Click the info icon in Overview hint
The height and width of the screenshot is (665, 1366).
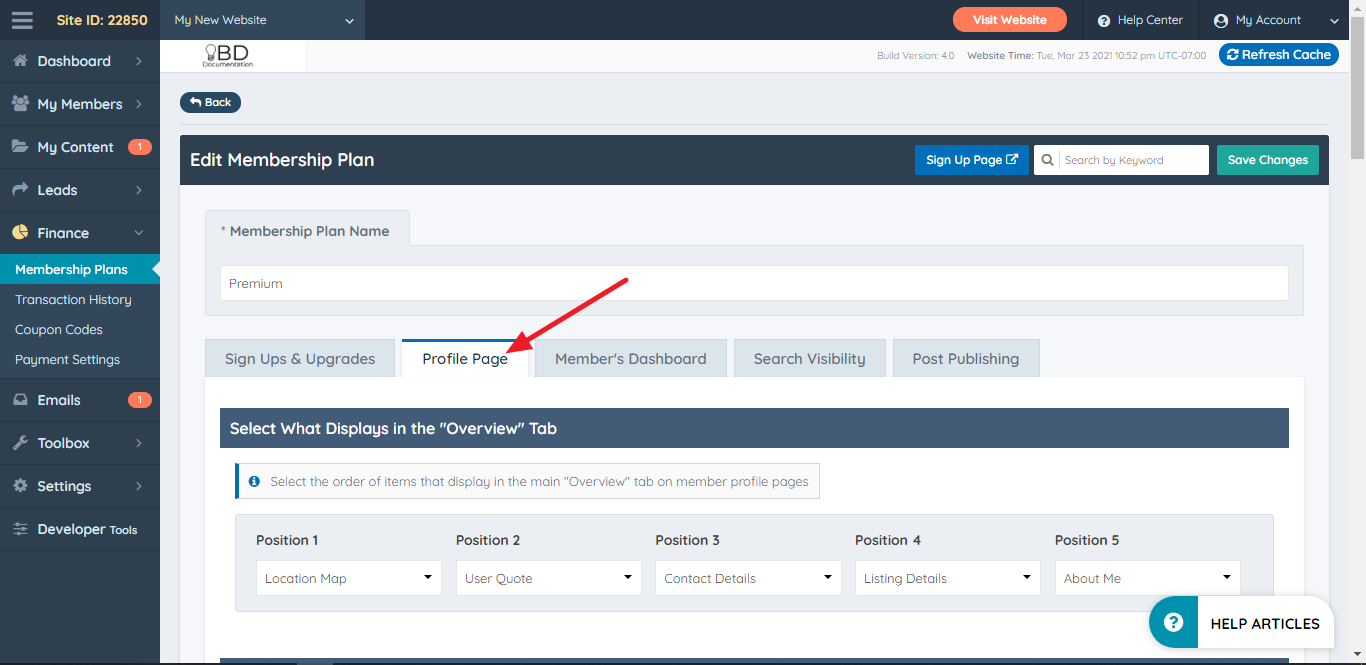254,481
